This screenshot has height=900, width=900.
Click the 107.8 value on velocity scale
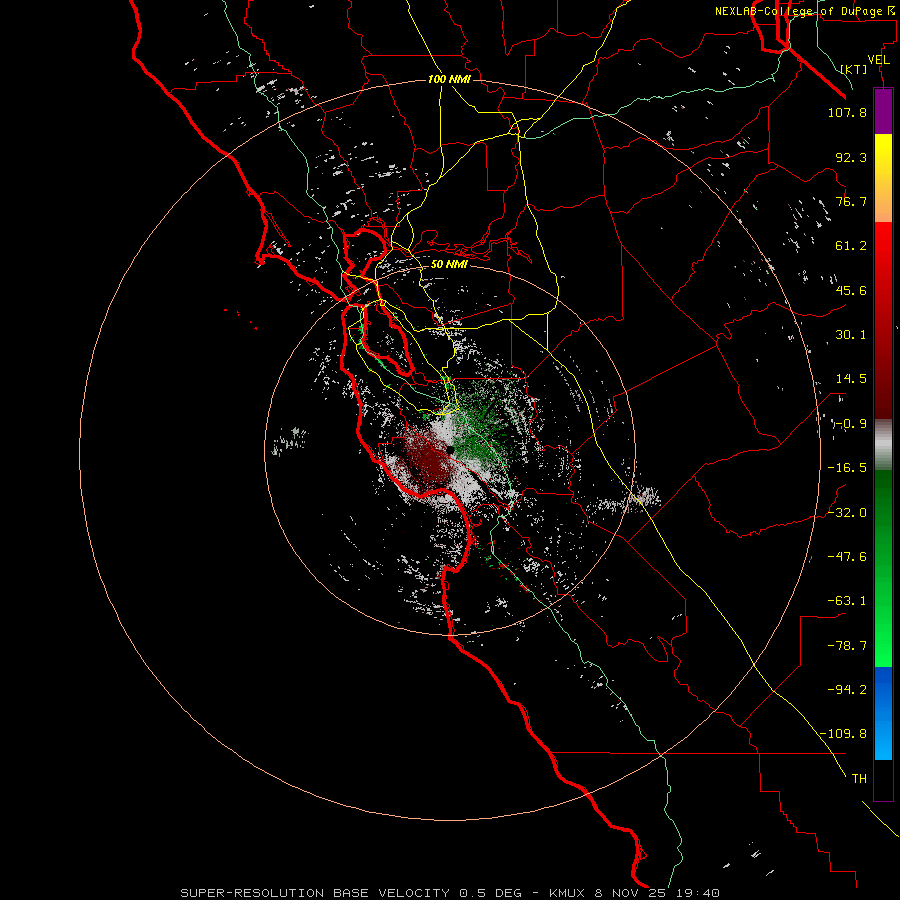[x=847, y=112]
